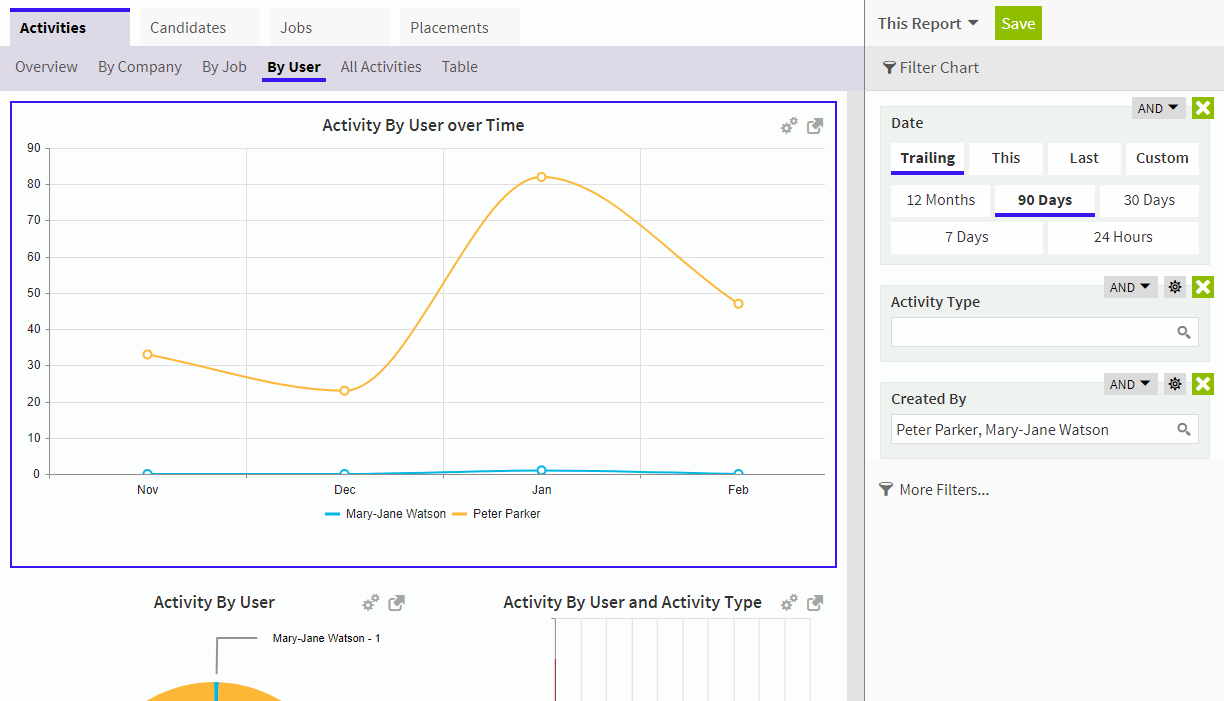The height and width of the screenshot is (701, 1224).
Task: Open settings gear for Activity By User over Time chart
Action: click(789, 126)
